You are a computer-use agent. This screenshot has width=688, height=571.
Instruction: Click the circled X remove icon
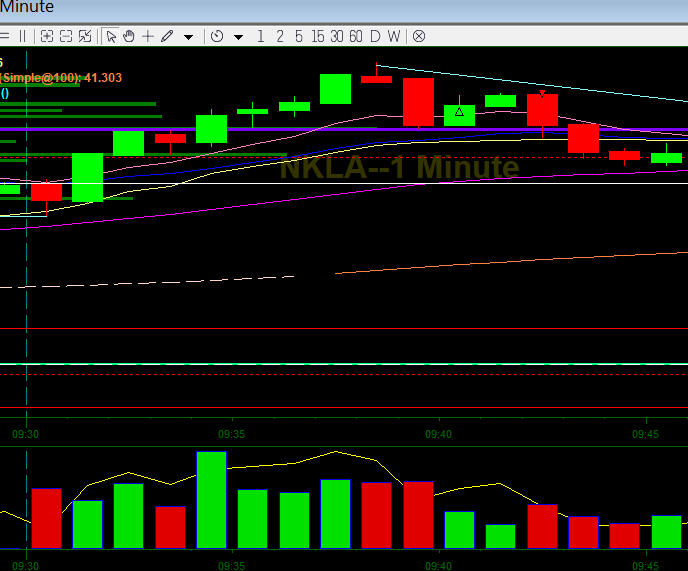pyautogui.click(x=419, y=36)
